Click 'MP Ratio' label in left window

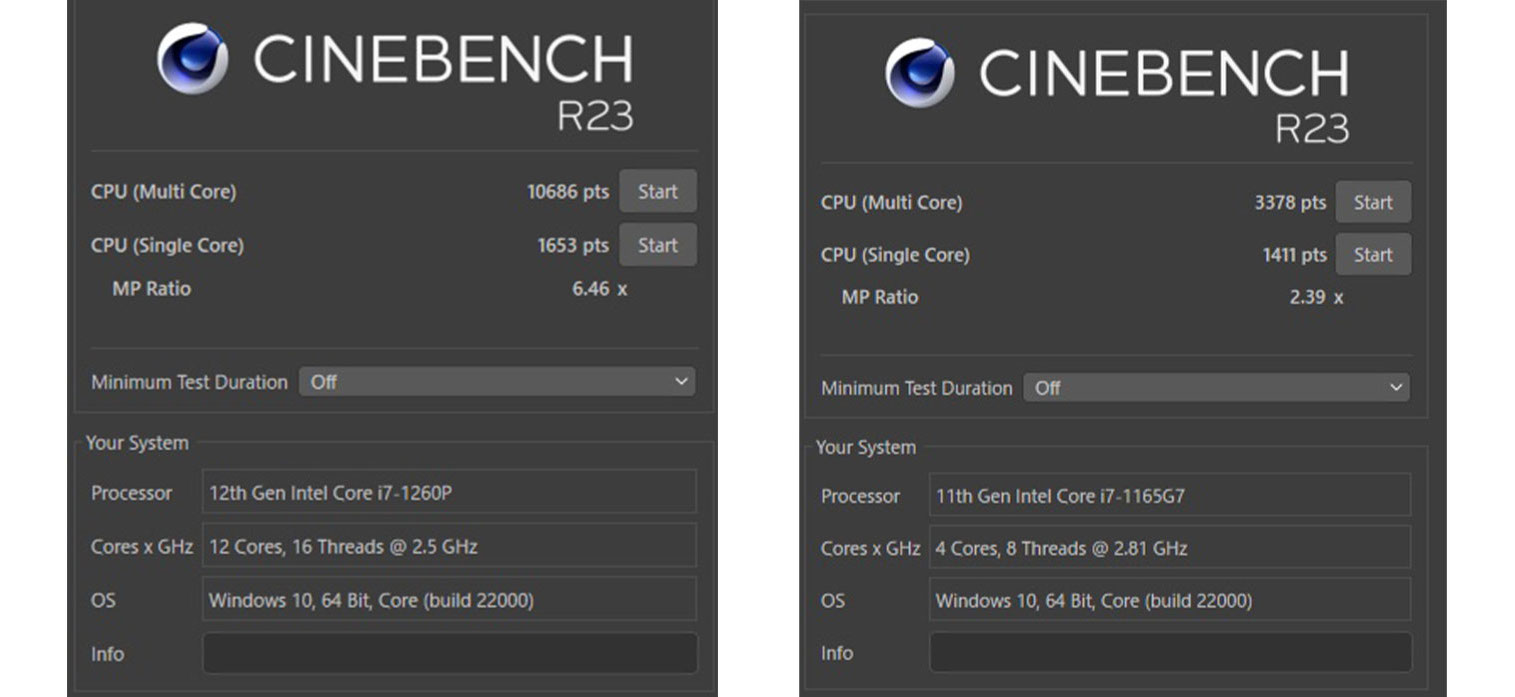pos(152,289)
